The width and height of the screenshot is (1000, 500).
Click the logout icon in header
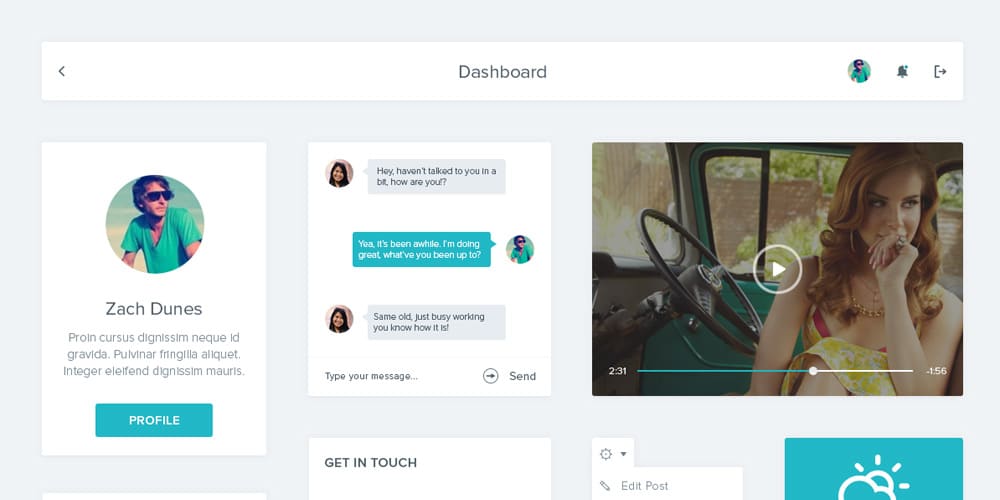(940, 71)
